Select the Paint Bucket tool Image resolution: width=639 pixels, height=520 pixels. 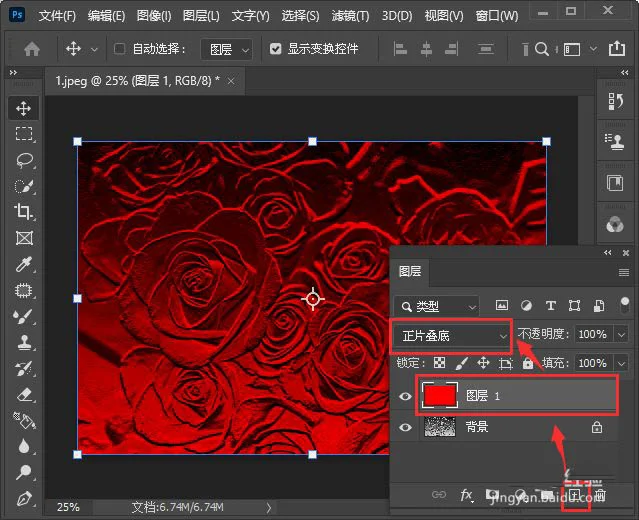click(x=24, y=421)
